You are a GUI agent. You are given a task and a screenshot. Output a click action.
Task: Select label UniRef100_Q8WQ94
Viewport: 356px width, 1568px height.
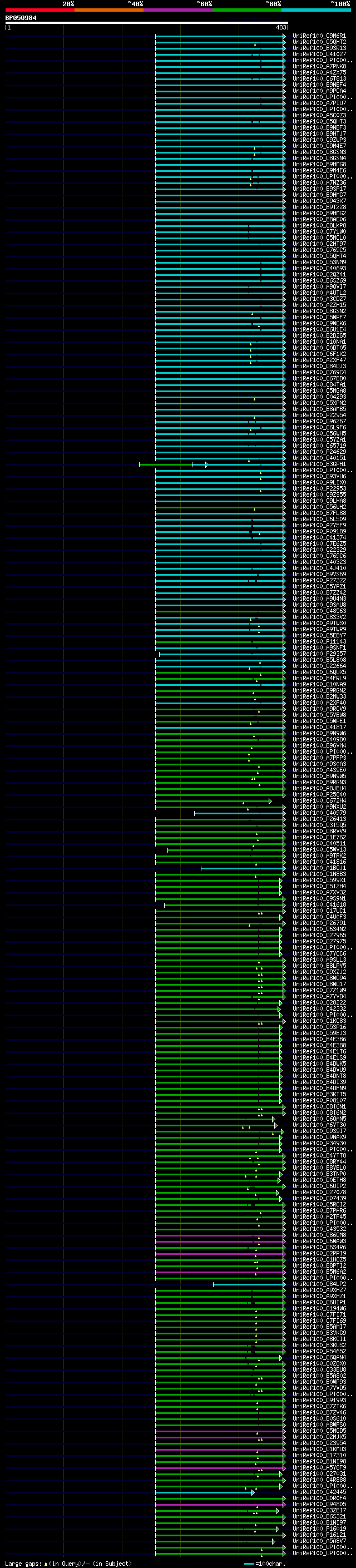pyautogui.click(x=319, y=978)
